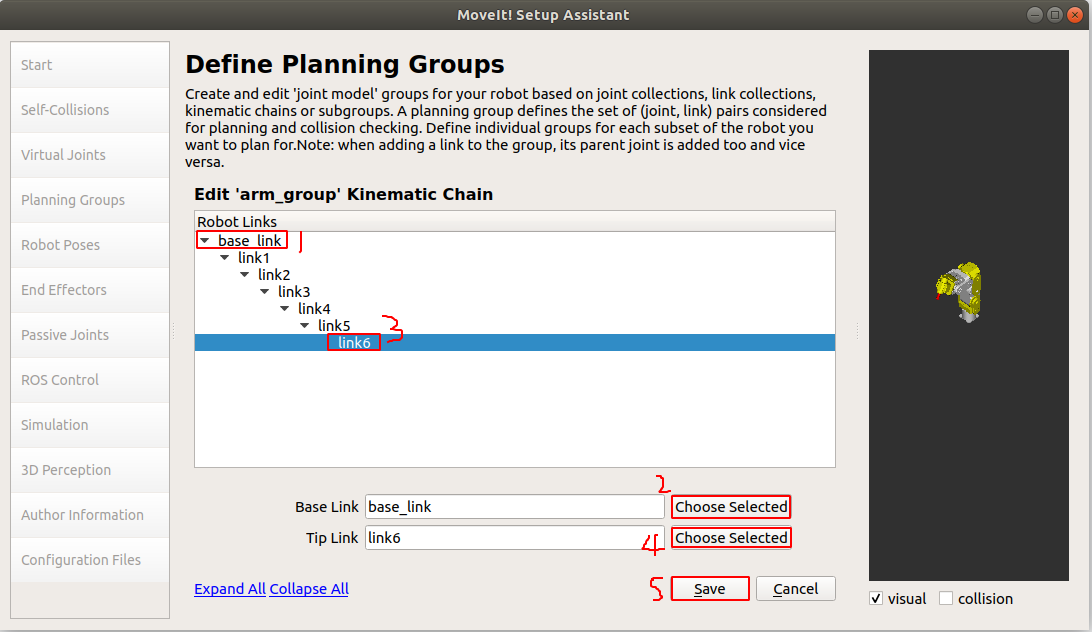
Task: Open the Planning Groups tab
Action: coord(73,200)
